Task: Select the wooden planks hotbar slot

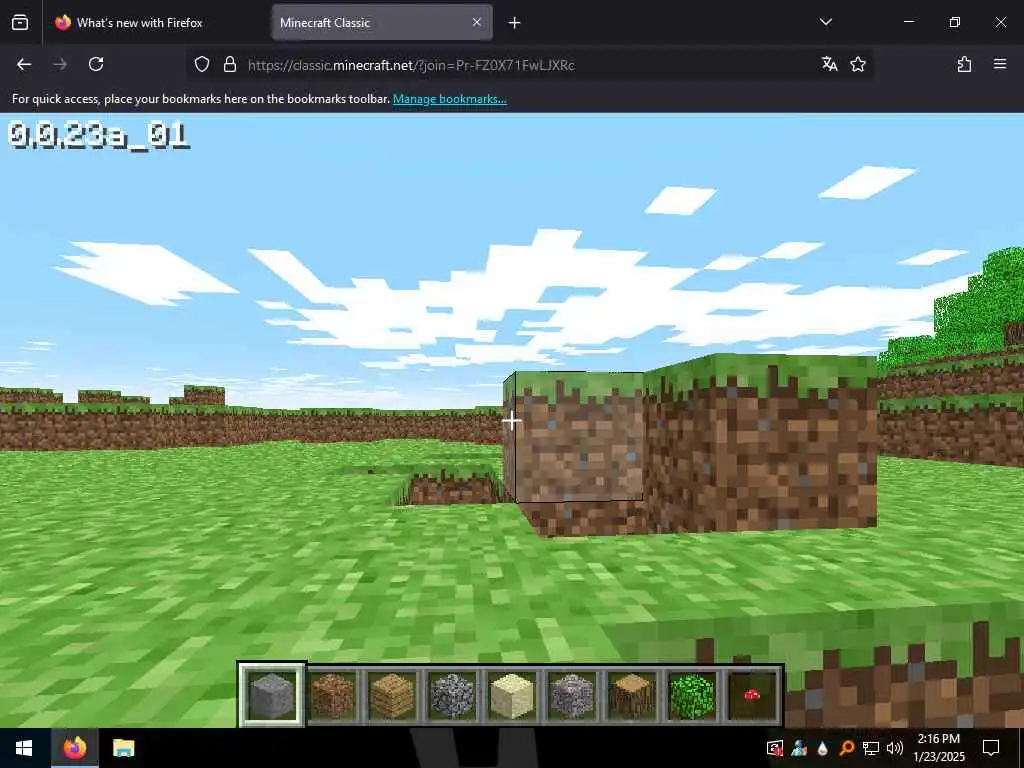Action: coord(392,695)
